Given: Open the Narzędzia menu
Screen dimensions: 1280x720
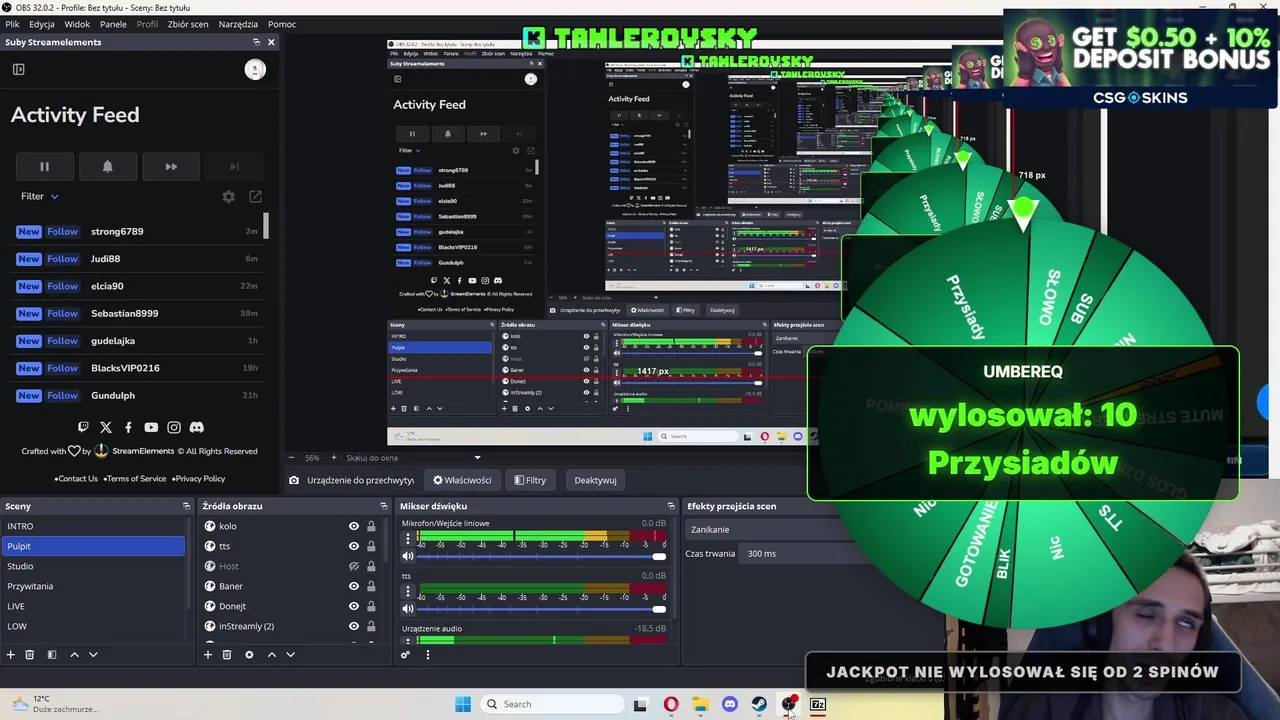Looking at the screenshot, I should point(238,24).
